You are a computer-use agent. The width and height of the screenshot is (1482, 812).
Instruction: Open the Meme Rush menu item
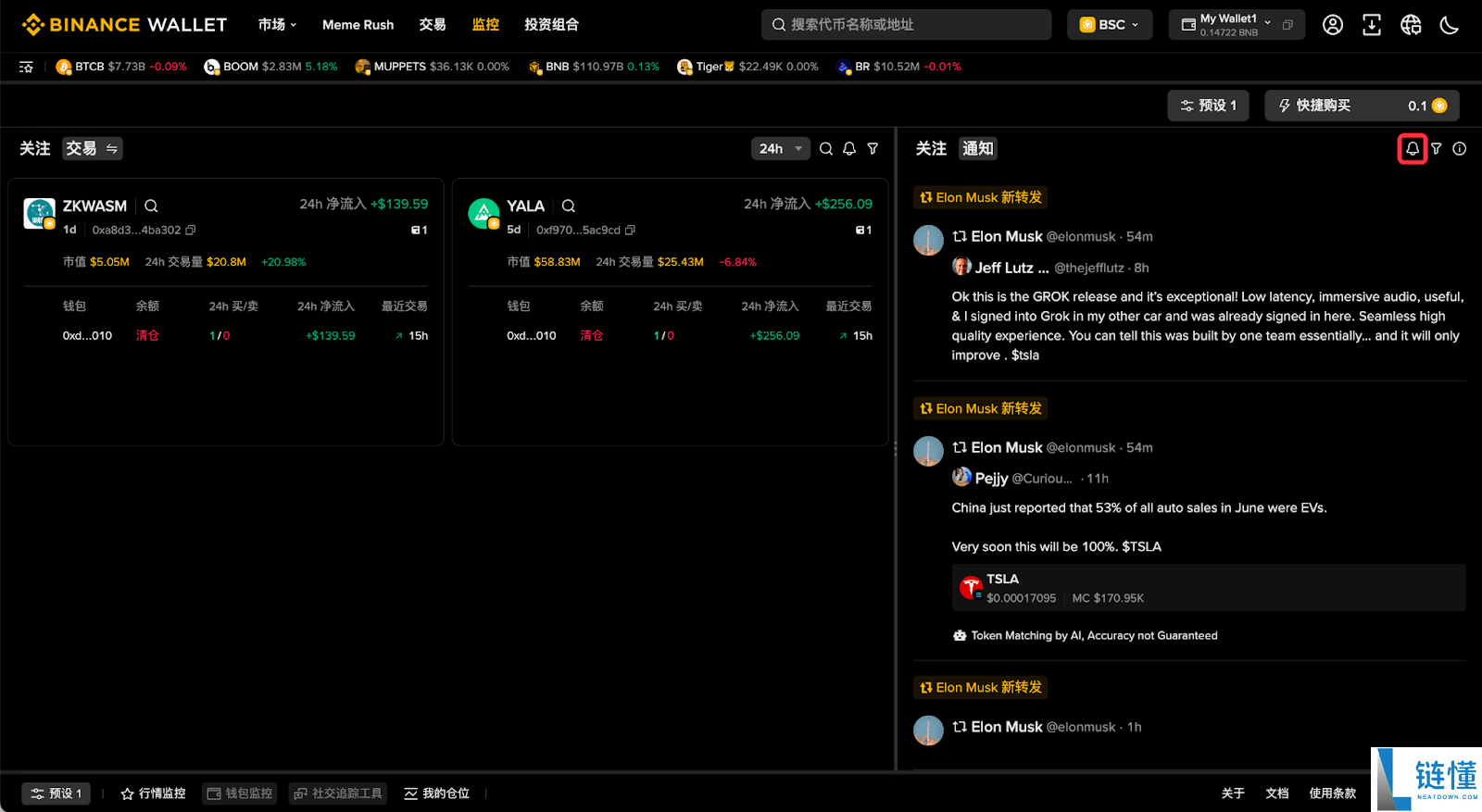pyautogui.click(x=358, y=25)
